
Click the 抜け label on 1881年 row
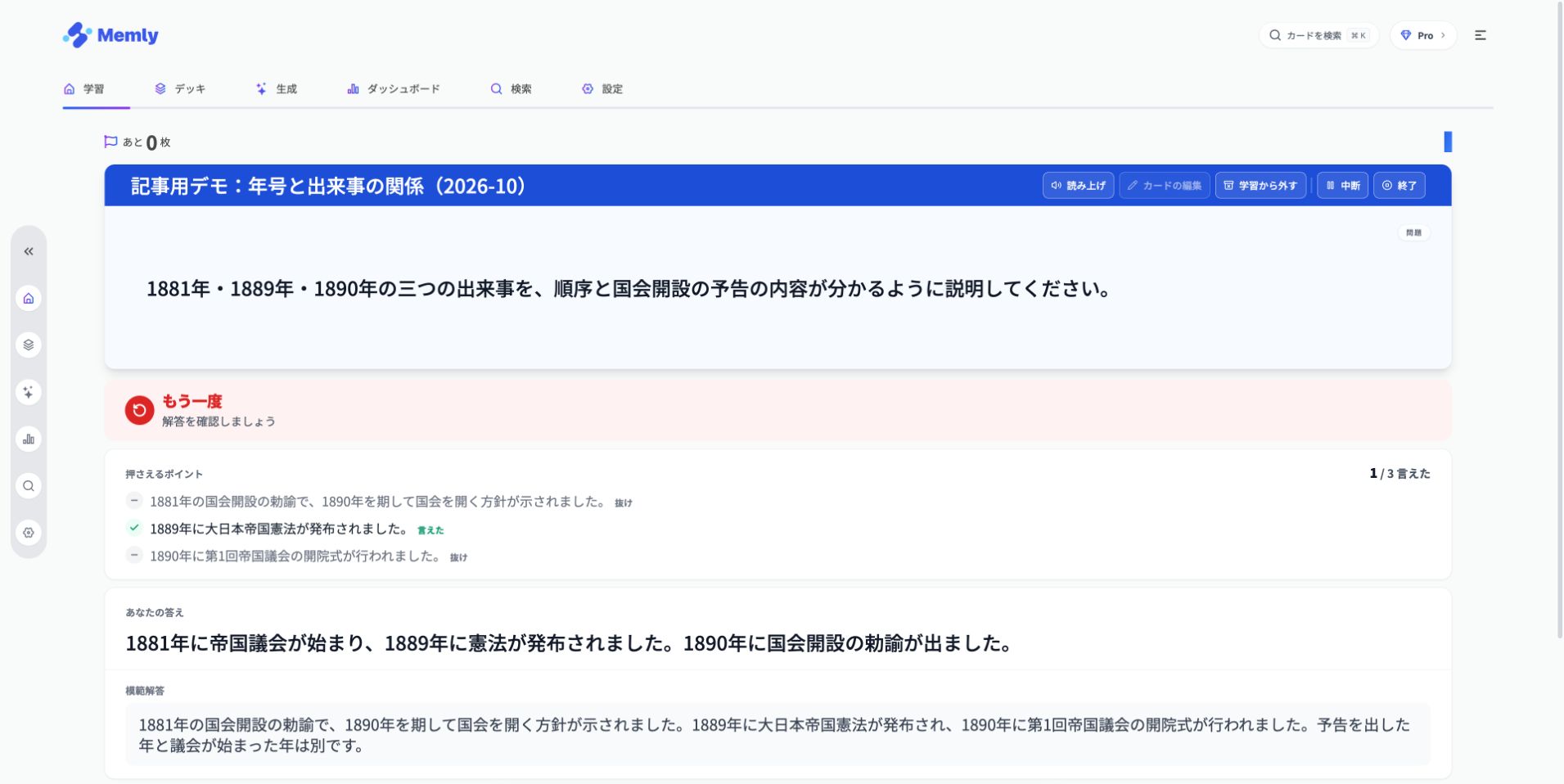(x=624, y=502)
